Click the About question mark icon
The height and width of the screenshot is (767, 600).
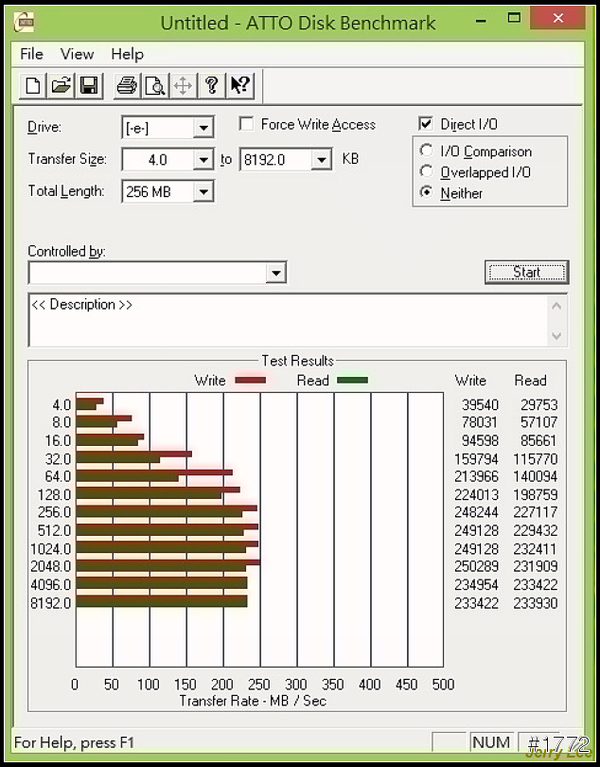pyautogui.click(x=211, y=86)
